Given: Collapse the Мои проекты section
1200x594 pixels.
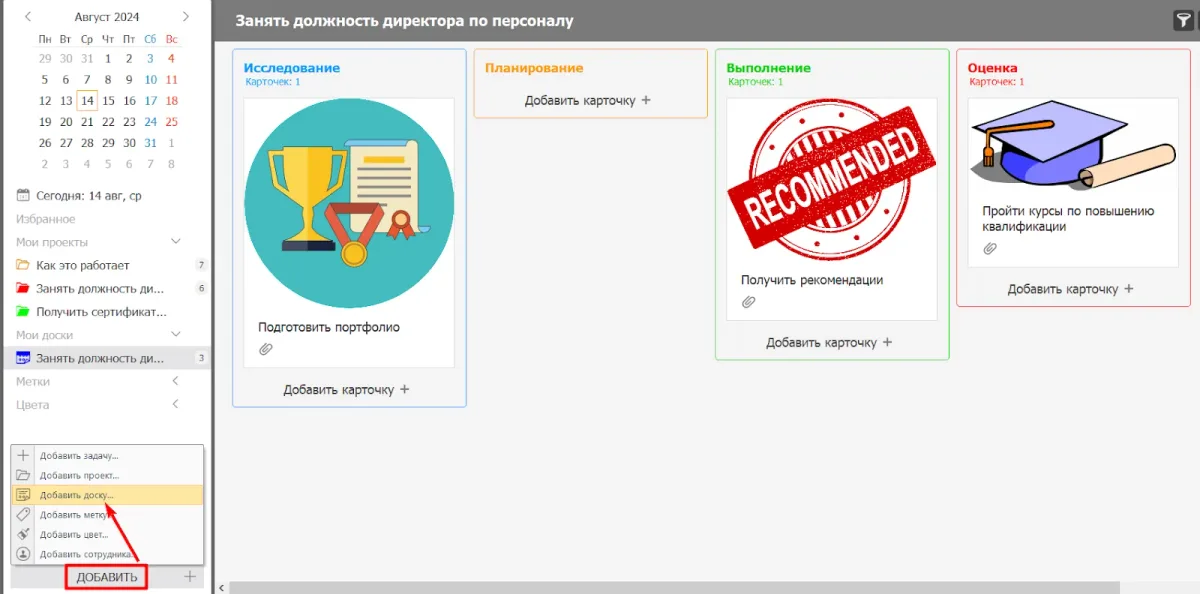Looking at the screenshot, I should 176,242.
